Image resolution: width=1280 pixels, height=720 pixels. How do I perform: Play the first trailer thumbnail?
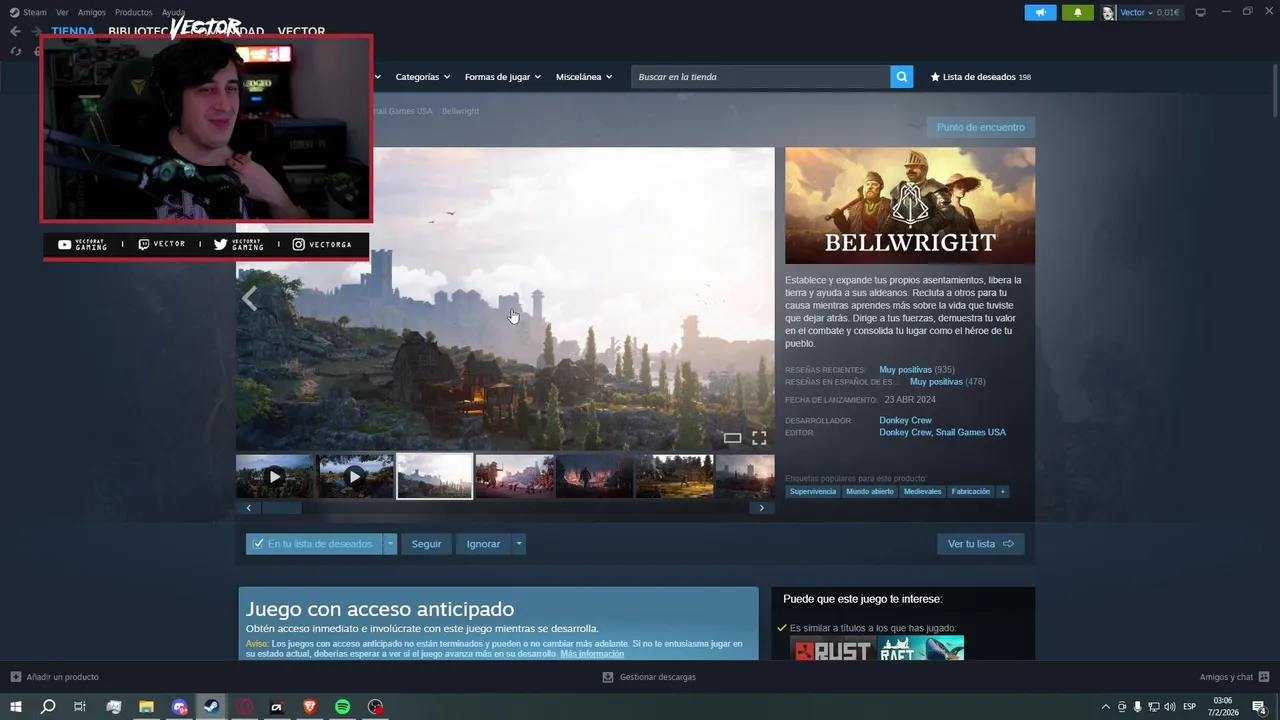click(275, 477)
